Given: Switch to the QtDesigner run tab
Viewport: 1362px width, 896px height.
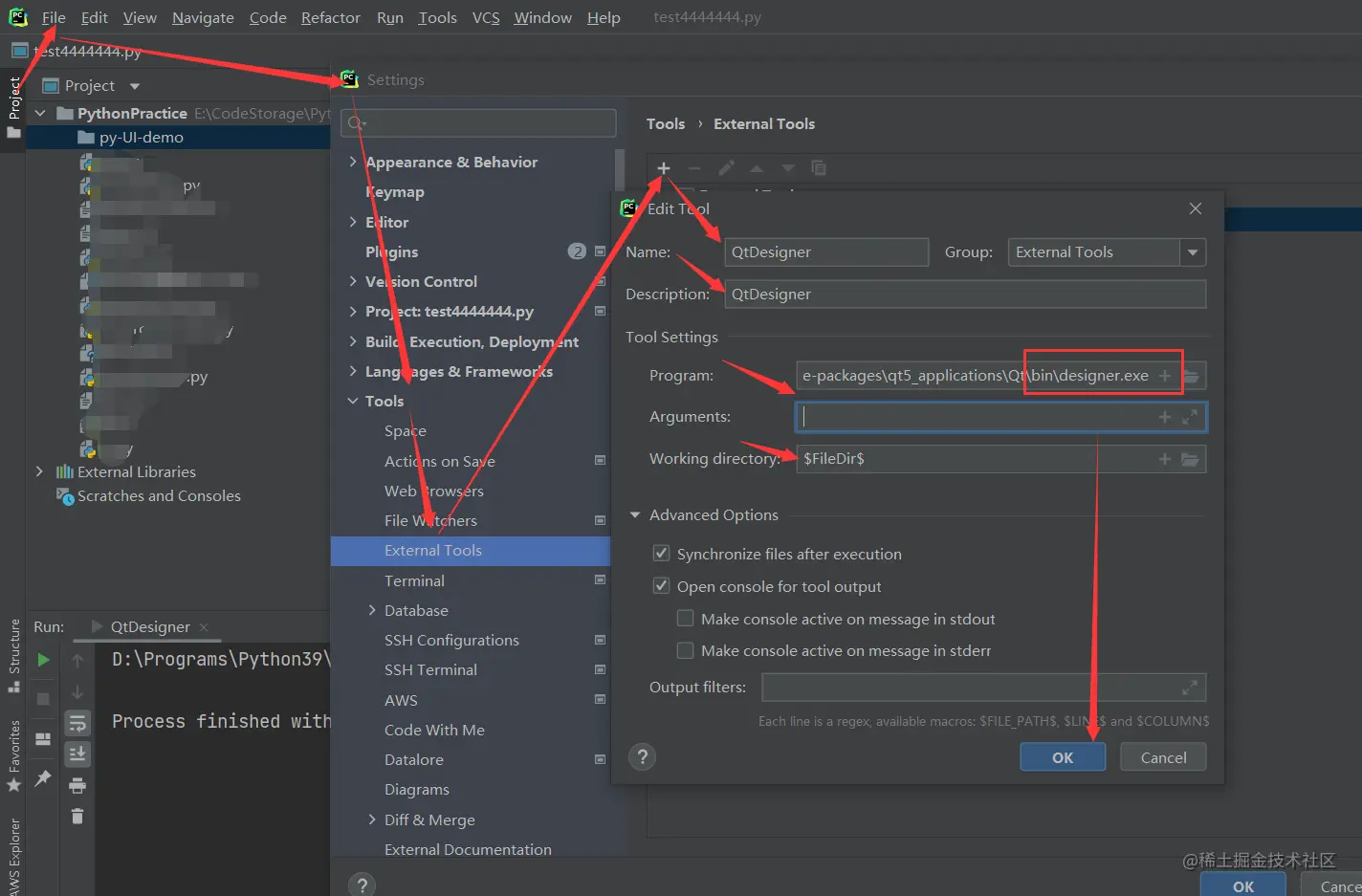Looking at the screenshot, I should (153, 627).
